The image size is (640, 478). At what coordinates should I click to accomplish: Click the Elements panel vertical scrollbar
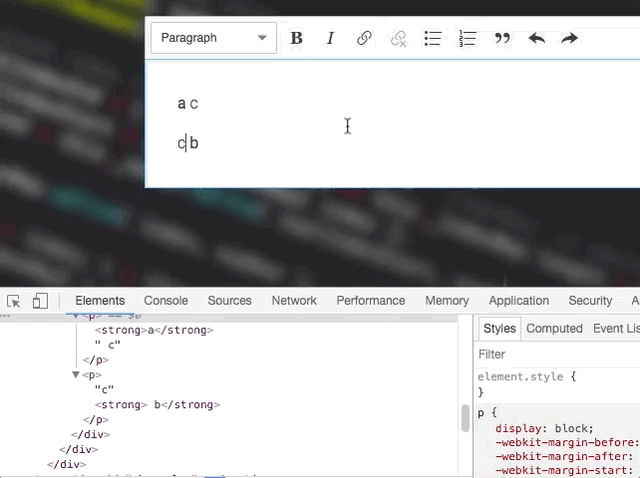click(465, 418)
